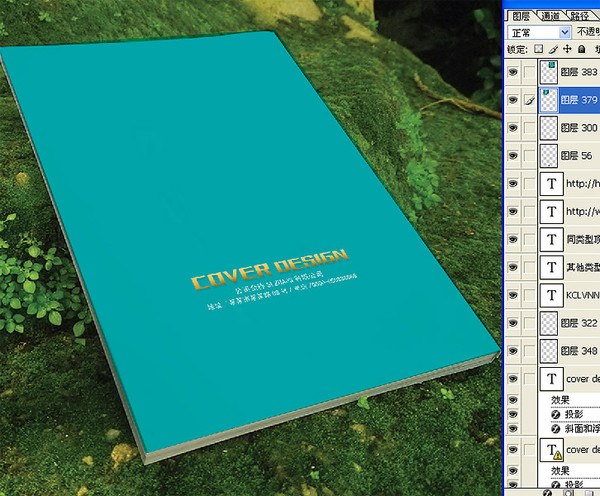Viewport: 600px width, 496px height.
Task: Click link box of layer 图层 322
Action: click(530, 323)
